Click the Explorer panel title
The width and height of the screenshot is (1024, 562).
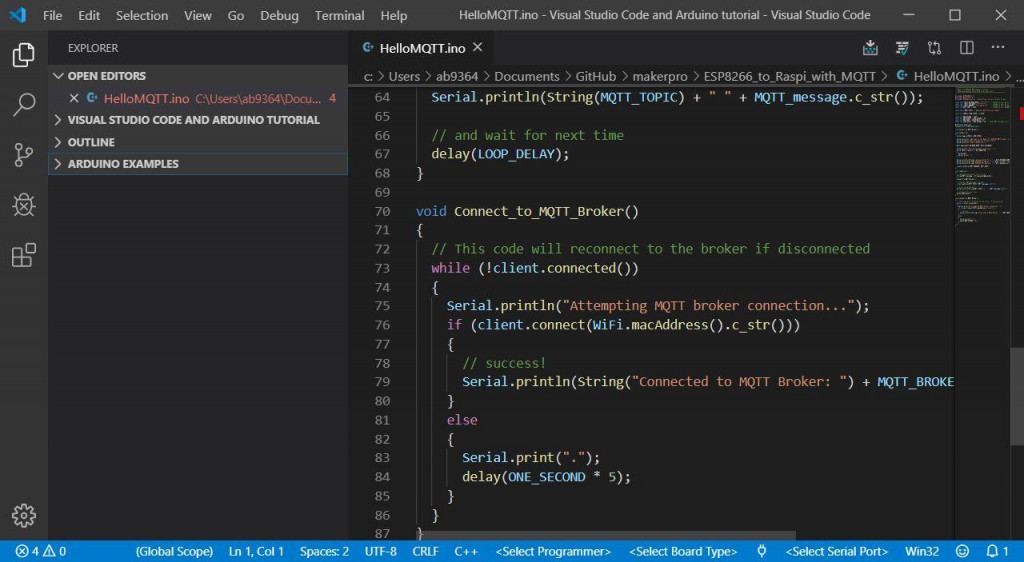(93, 48)
